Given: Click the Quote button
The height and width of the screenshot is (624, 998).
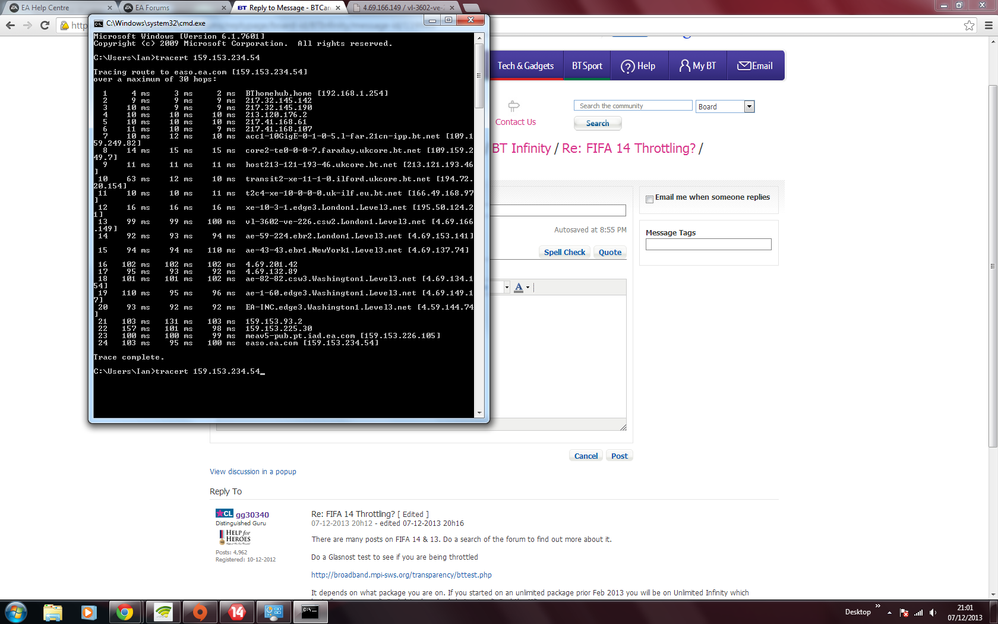Looking at the screenshot, I should 610,252.
